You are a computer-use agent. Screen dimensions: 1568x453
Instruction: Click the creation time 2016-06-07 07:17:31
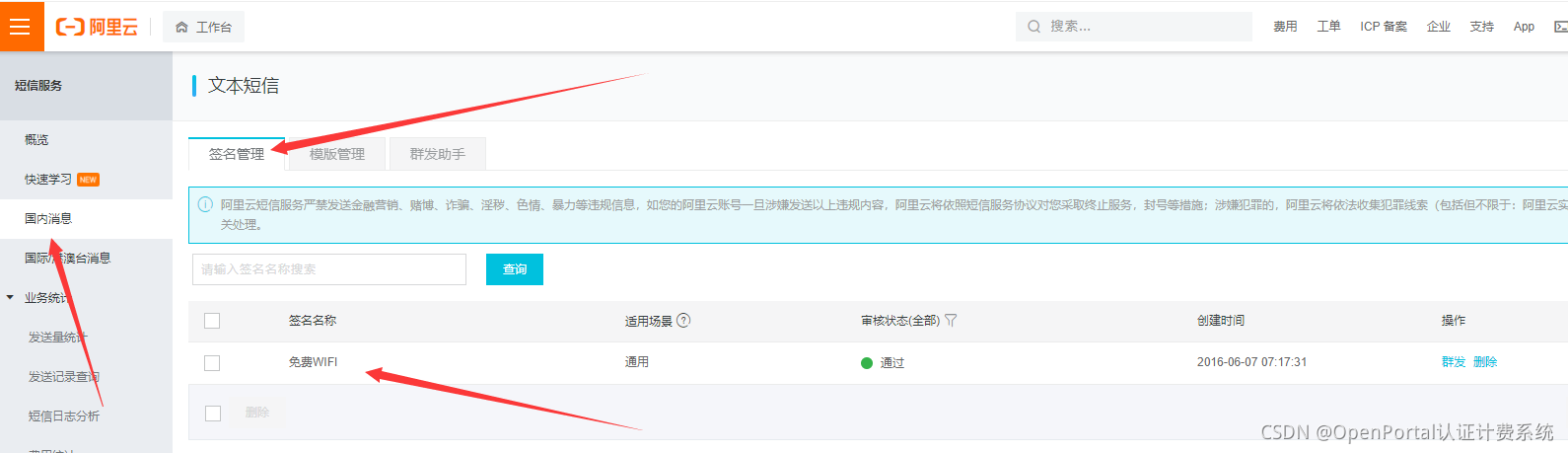pos(1251,362)
